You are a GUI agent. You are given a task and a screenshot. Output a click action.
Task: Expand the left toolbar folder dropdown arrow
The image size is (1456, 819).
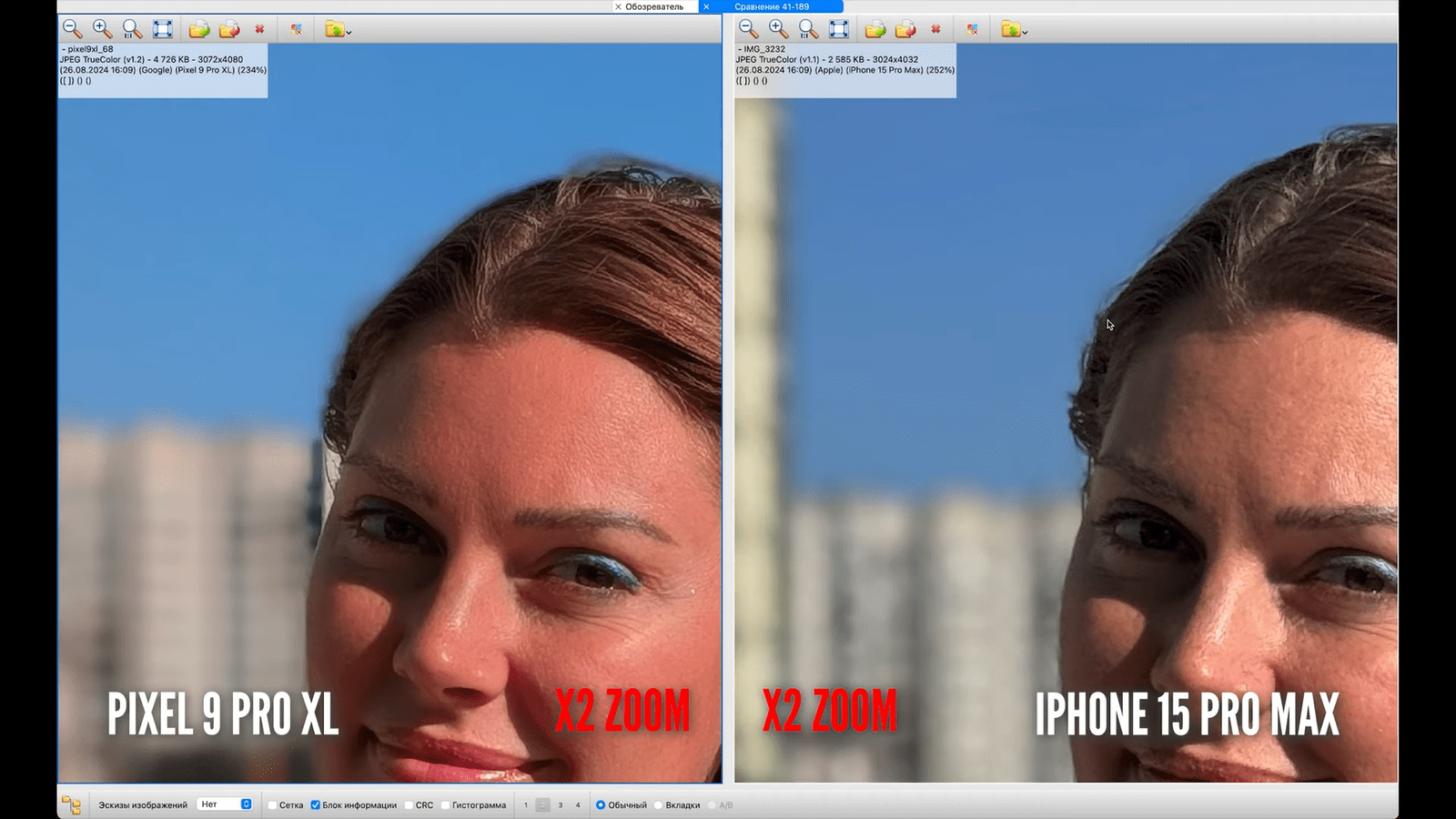coord(349,33)
